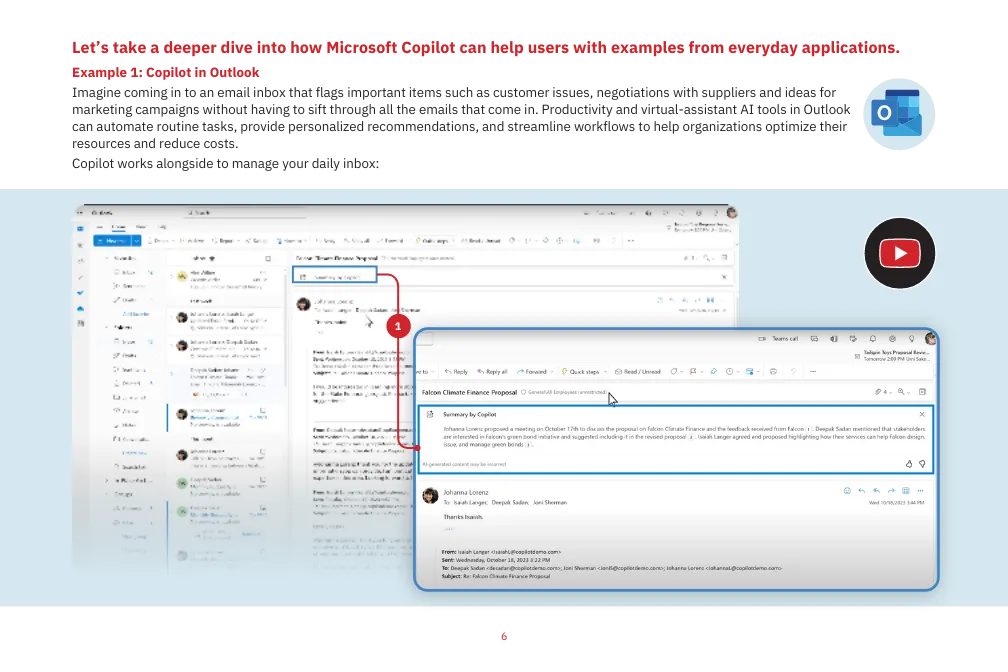This screenshot has height=672, width=1008.
Task: Click Forward in the enlarged callout toolbar
Action: [x=532, y=372]
